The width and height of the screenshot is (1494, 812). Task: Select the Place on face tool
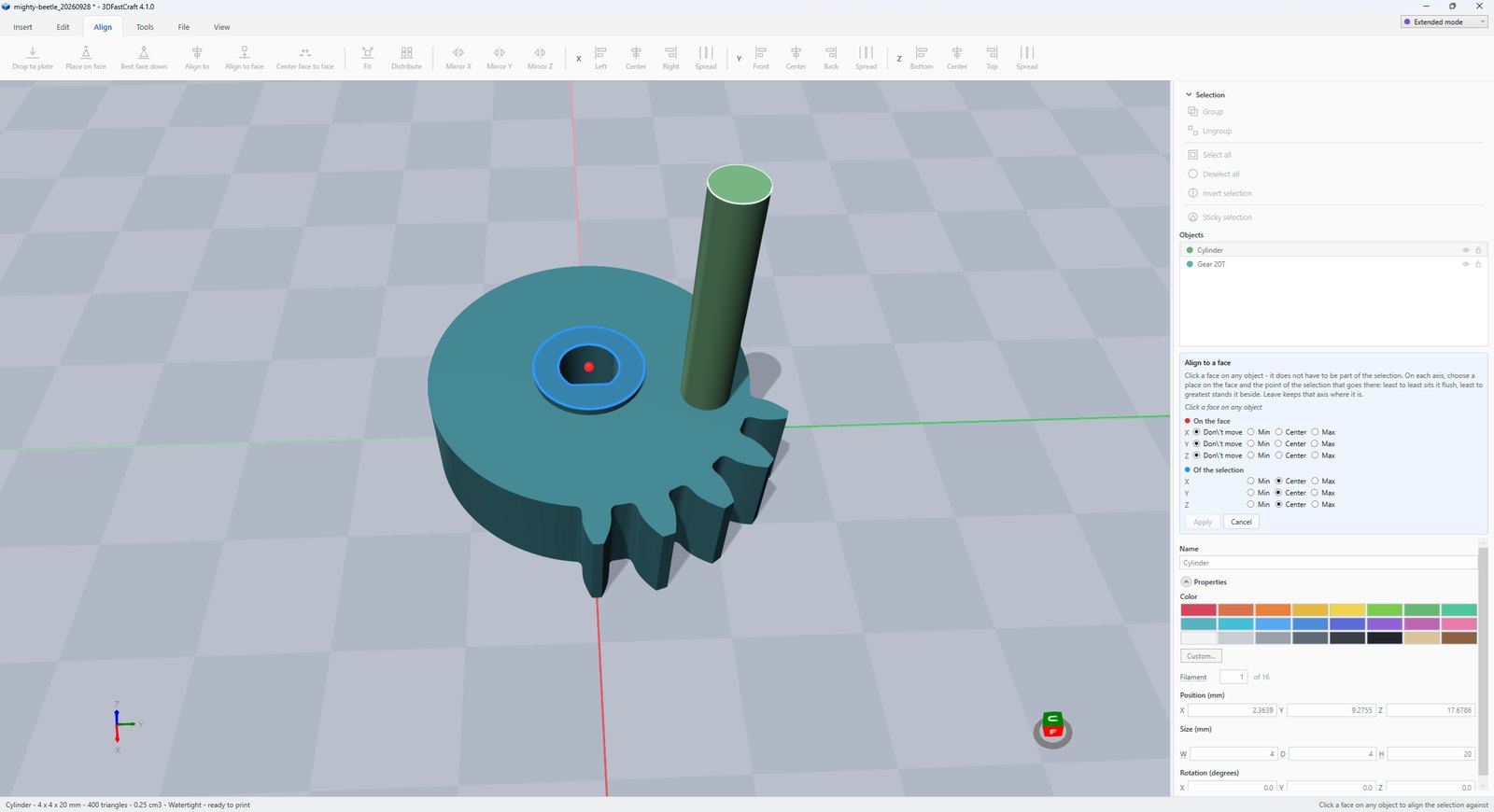pyautogui.click(x=86, y=58)
